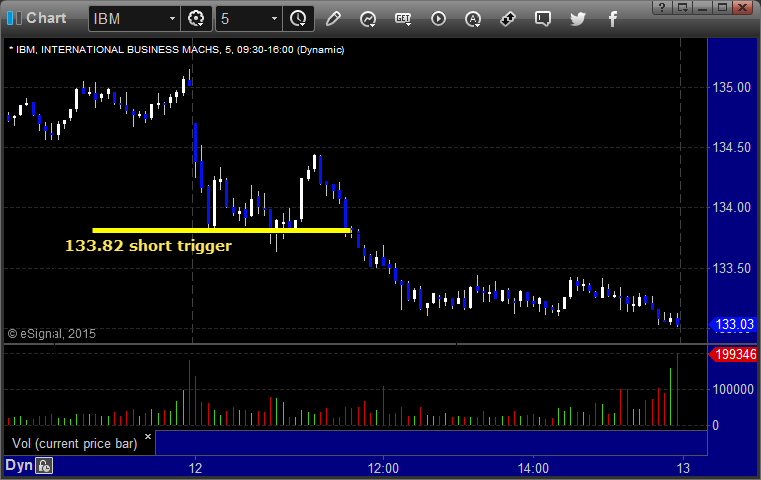Click the Chart title text

point(46,18)
